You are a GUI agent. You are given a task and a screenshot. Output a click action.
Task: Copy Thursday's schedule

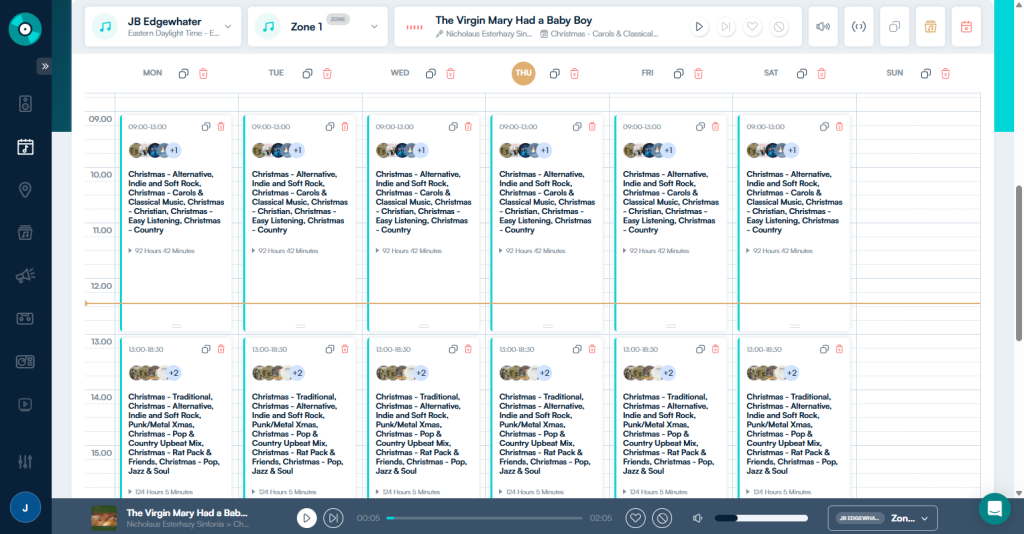(x=554, y=74)
